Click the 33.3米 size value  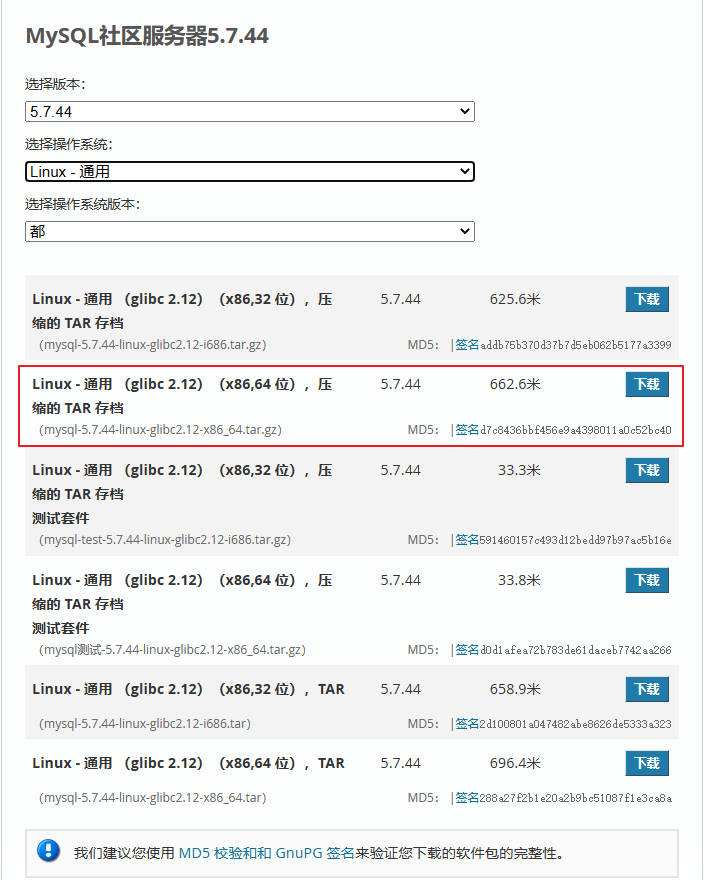coord(520,470)
